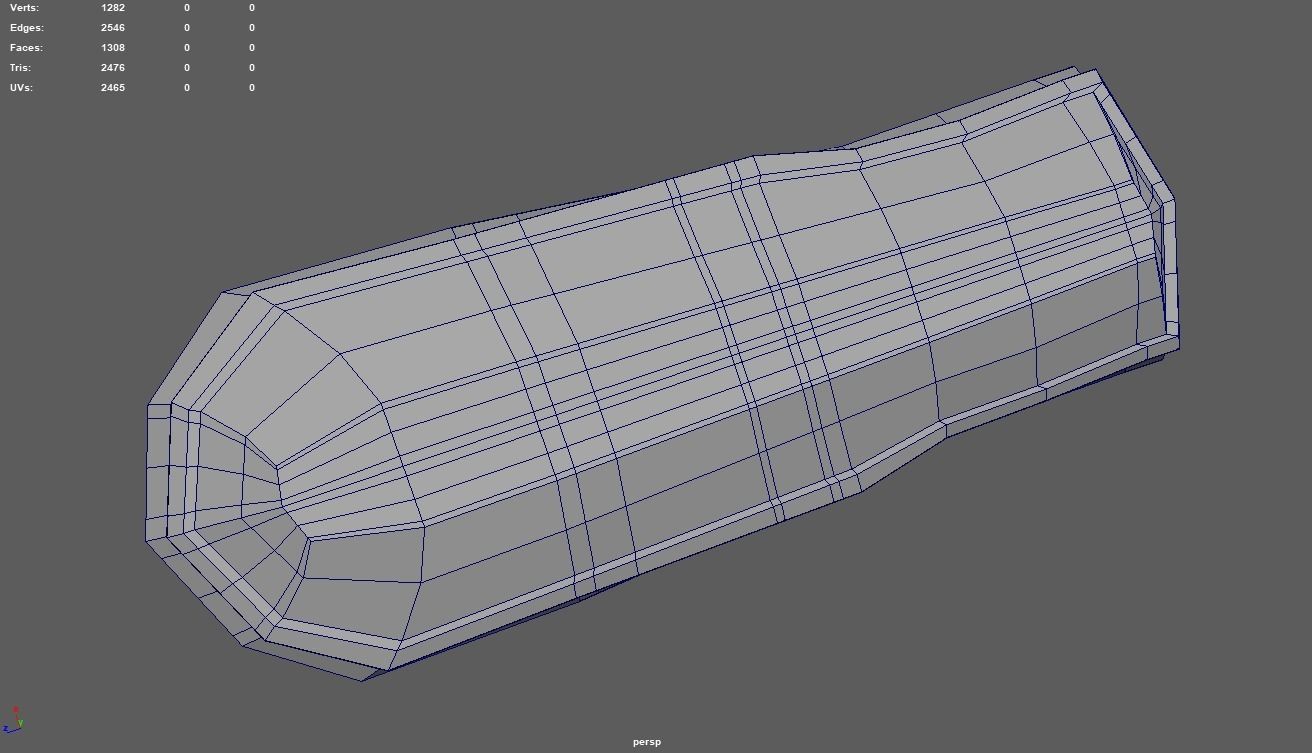Click the XYZ axis orientation gizmo
1312x753 pixels.
[x=14, y=721]
